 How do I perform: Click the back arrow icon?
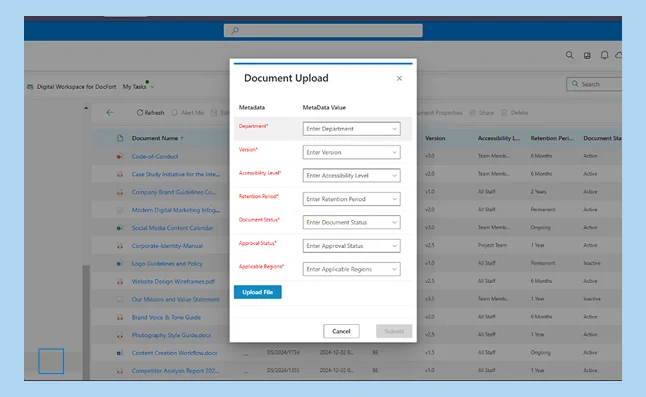pos(110,112)
